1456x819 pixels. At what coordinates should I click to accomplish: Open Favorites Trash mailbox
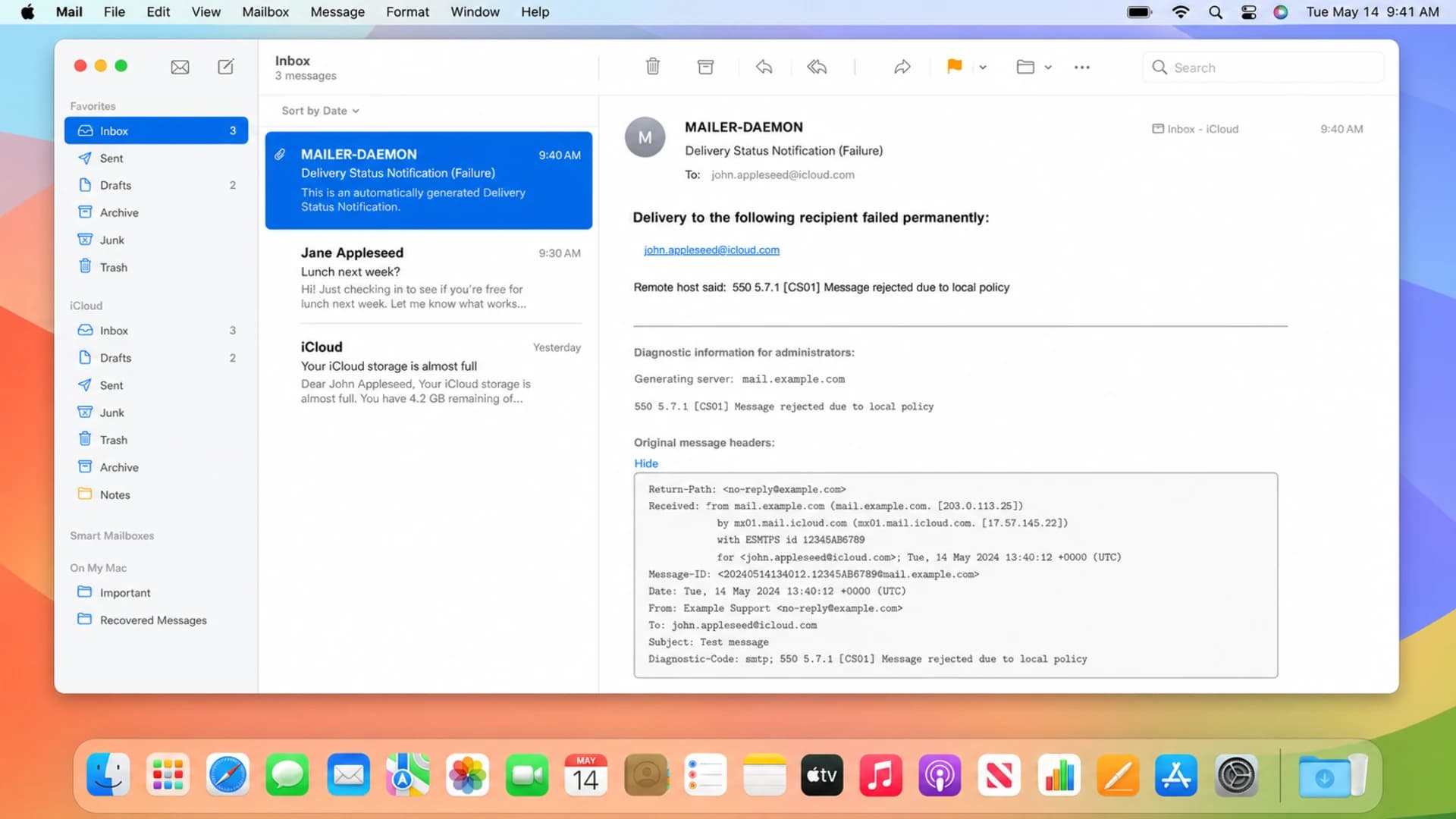click(156, 267)
